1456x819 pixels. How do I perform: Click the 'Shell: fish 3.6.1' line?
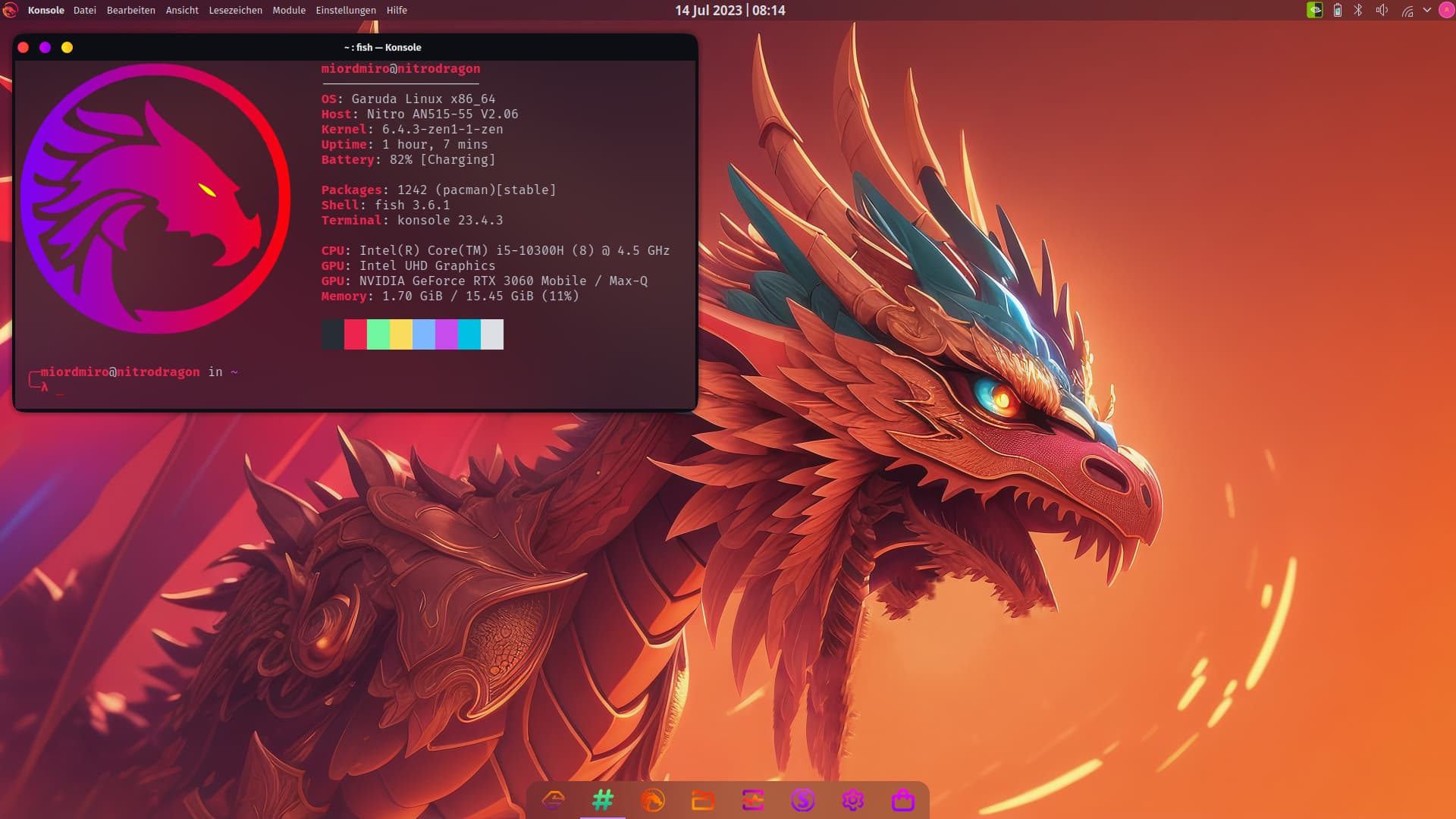pyautogui.click(x=385, y=205)
